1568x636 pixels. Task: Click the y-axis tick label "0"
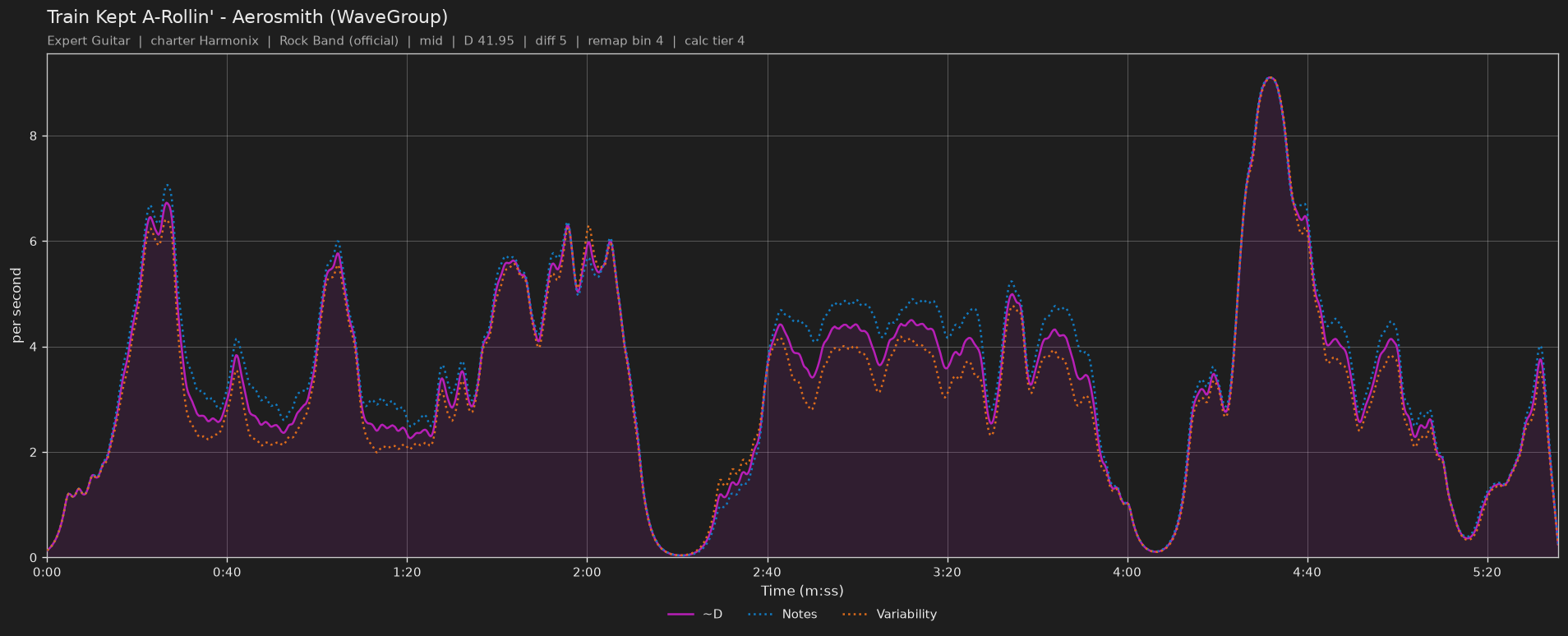[34, 558]
